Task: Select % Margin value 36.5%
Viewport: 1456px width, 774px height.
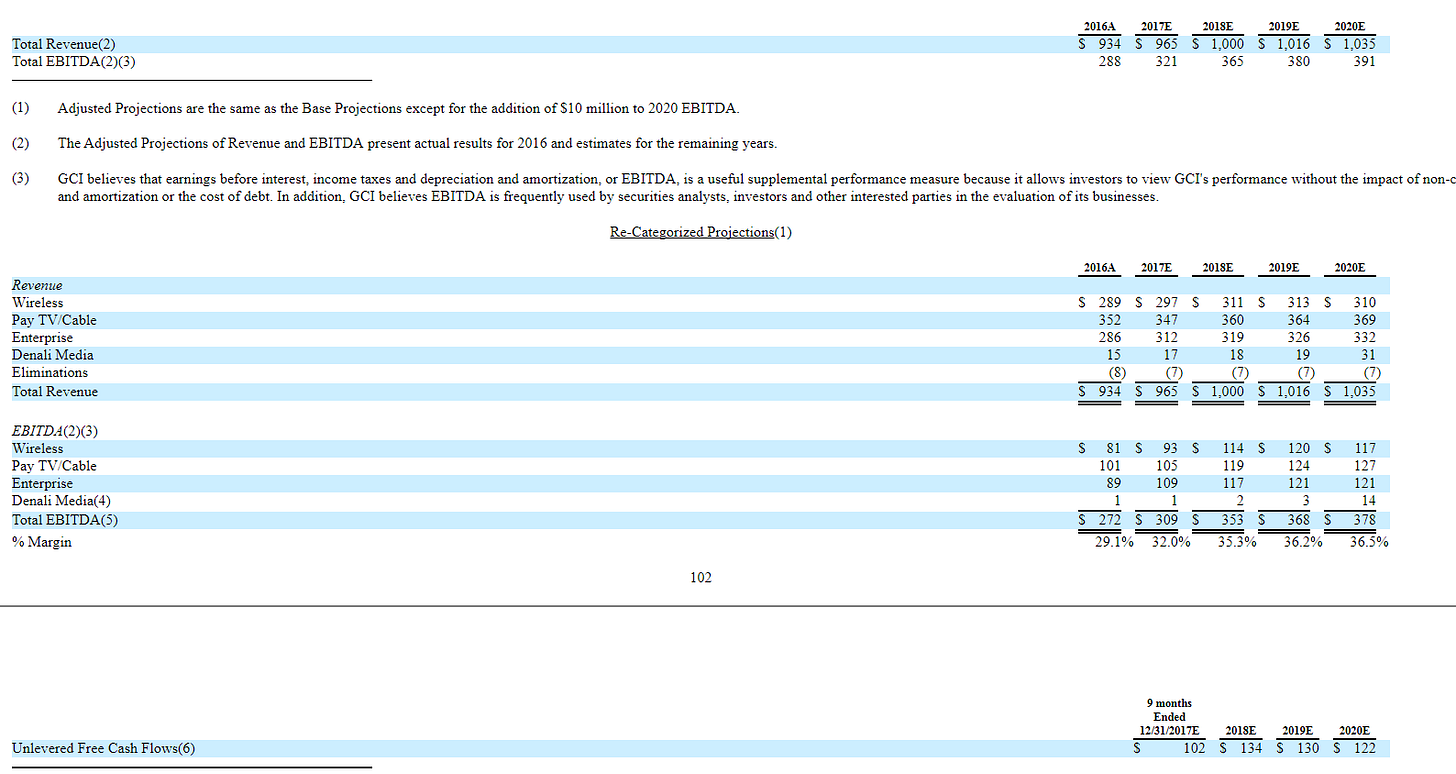Action: pyautogui.click(x=1369, y=542)
